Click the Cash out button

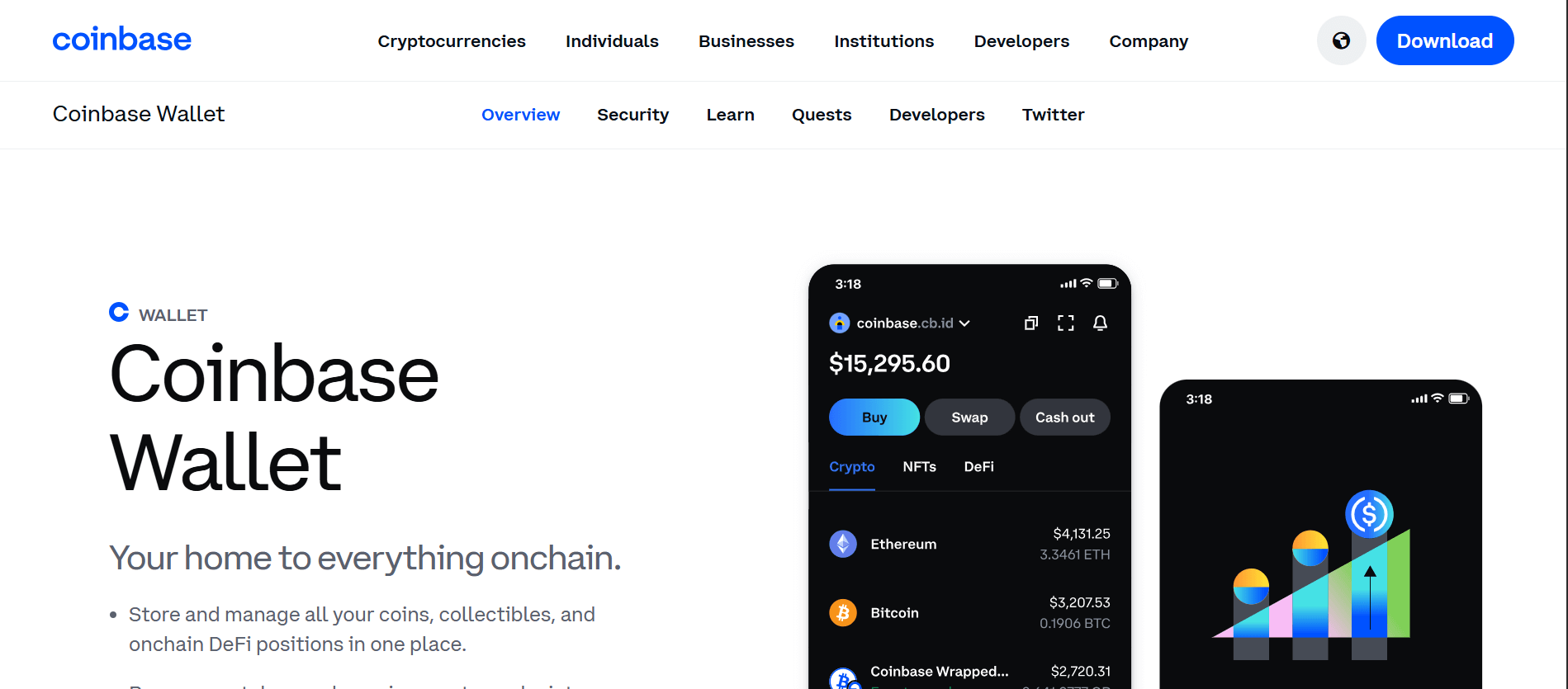[1064, 417]
